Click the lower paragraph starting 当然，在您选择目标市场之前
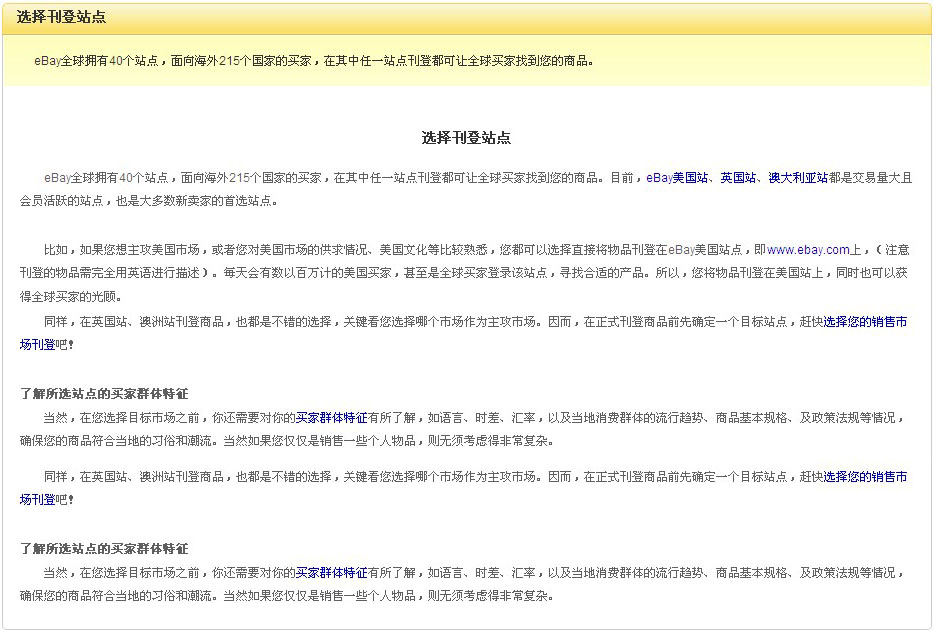This screenshot has width=934, height=639. (600, 573)
